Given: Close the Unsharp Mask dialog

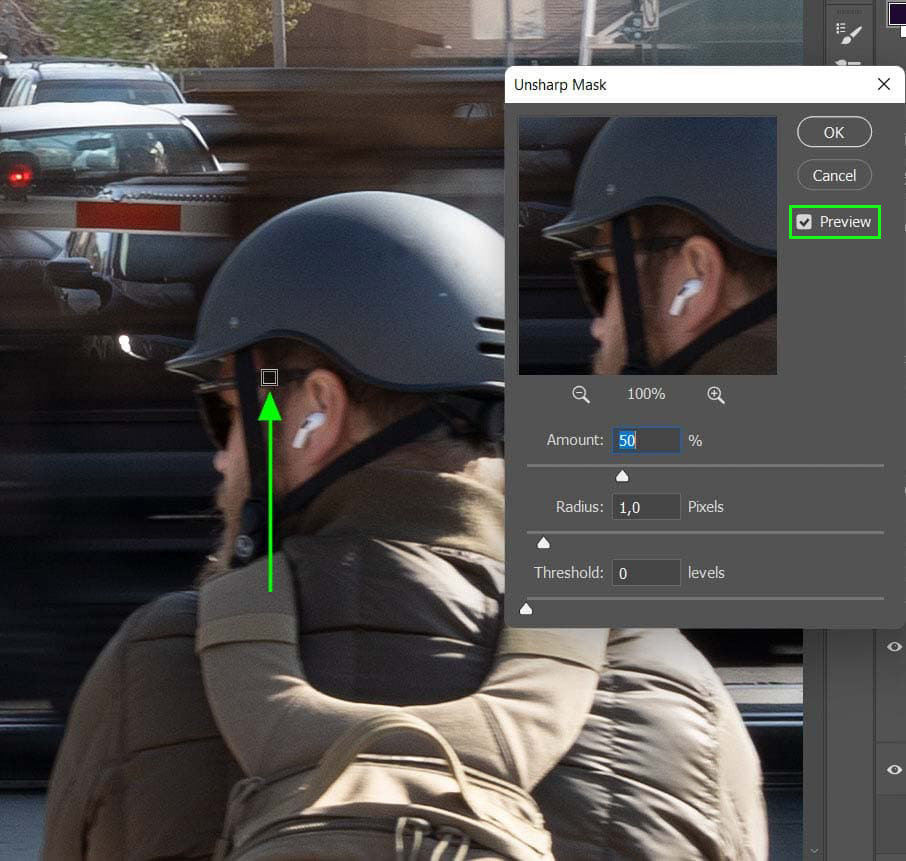Looking at the screenshot, I should coord(883,85).
